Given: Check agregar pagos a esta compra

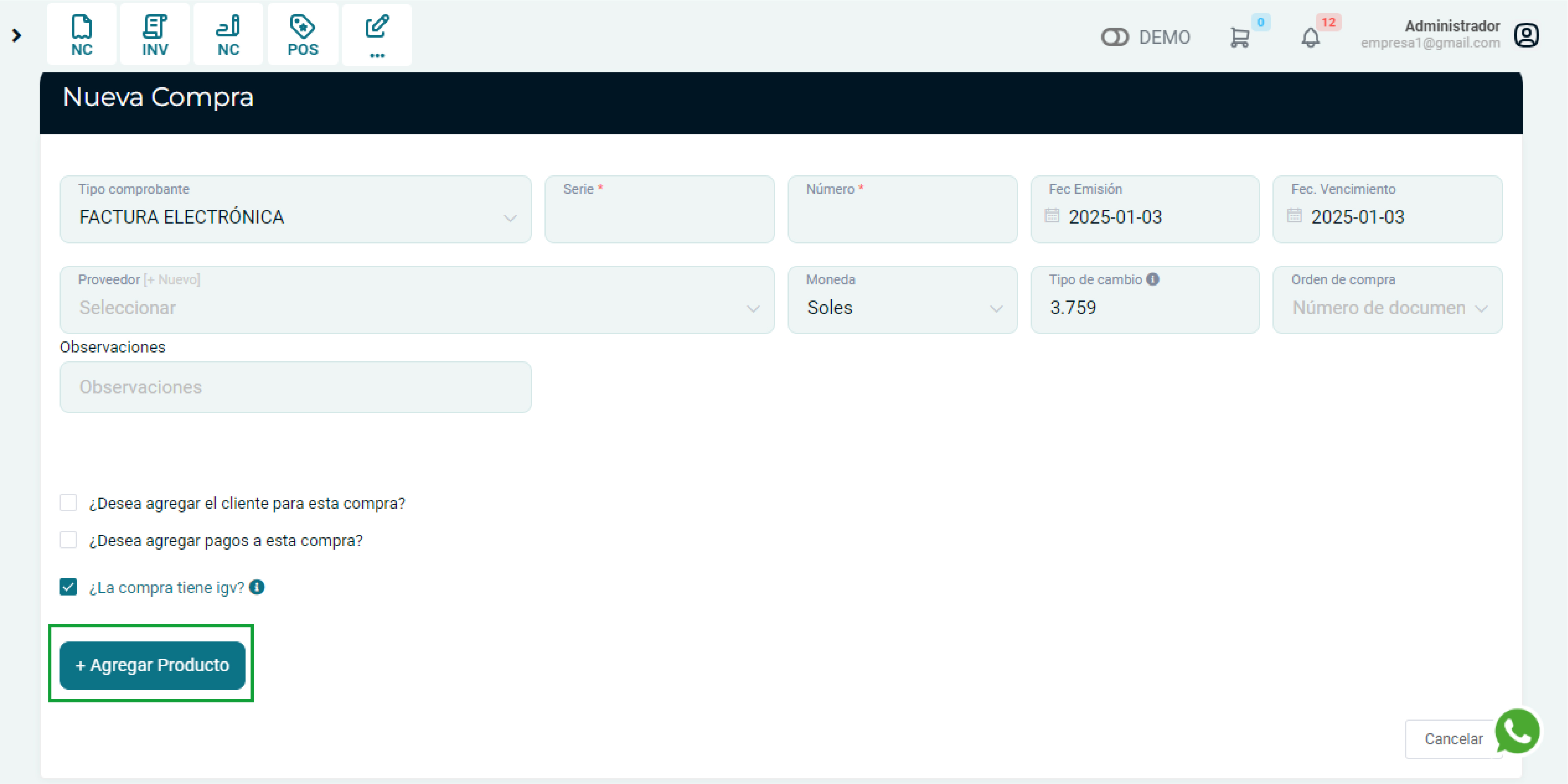Looking at the screenshot, I should pos(68,539).
